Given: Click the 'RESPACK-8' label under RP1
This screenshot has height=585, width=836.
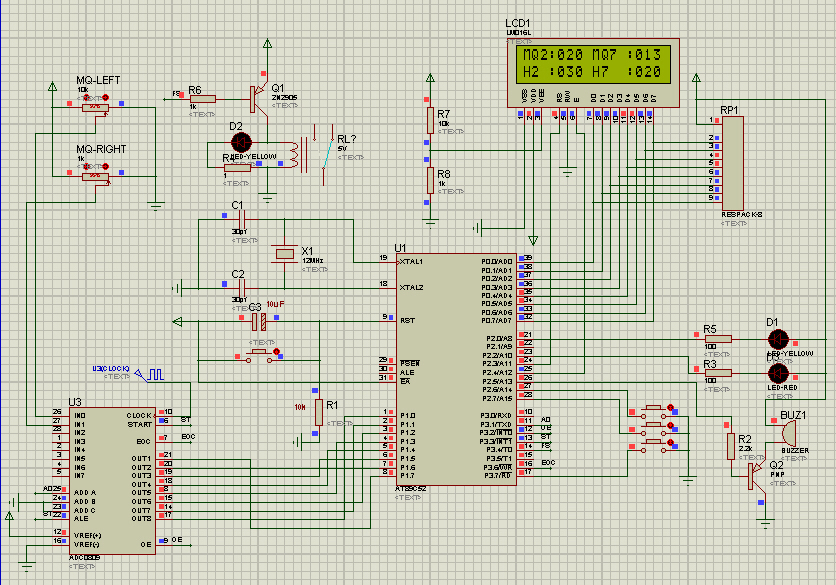Looking at the screenshot, I should pyautogui.click(x=742, y=214).
